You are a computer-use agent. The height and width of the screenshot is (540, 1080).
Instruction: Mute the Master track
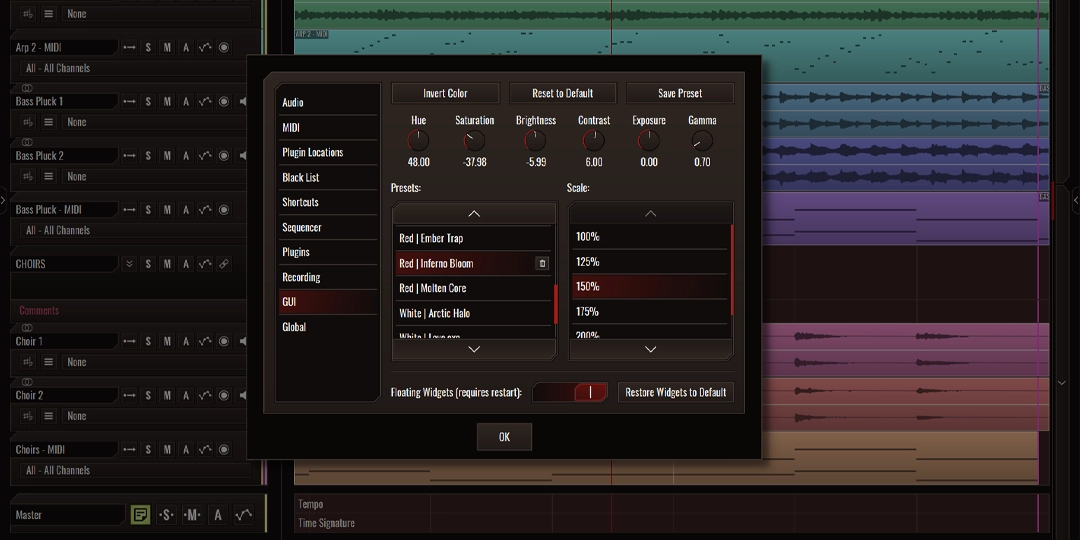[x=192, y=515]
